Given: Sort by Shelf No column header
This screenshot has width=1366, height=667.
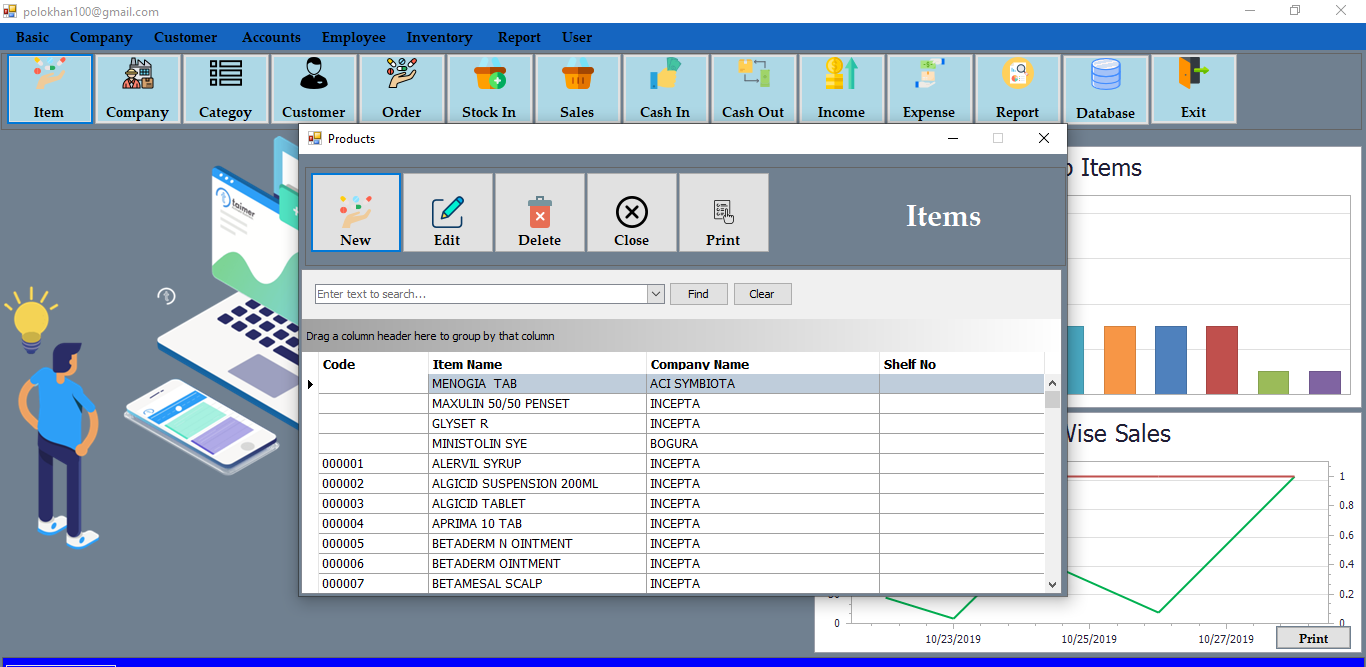Looking at the screenshot, I should pos(961,364).
